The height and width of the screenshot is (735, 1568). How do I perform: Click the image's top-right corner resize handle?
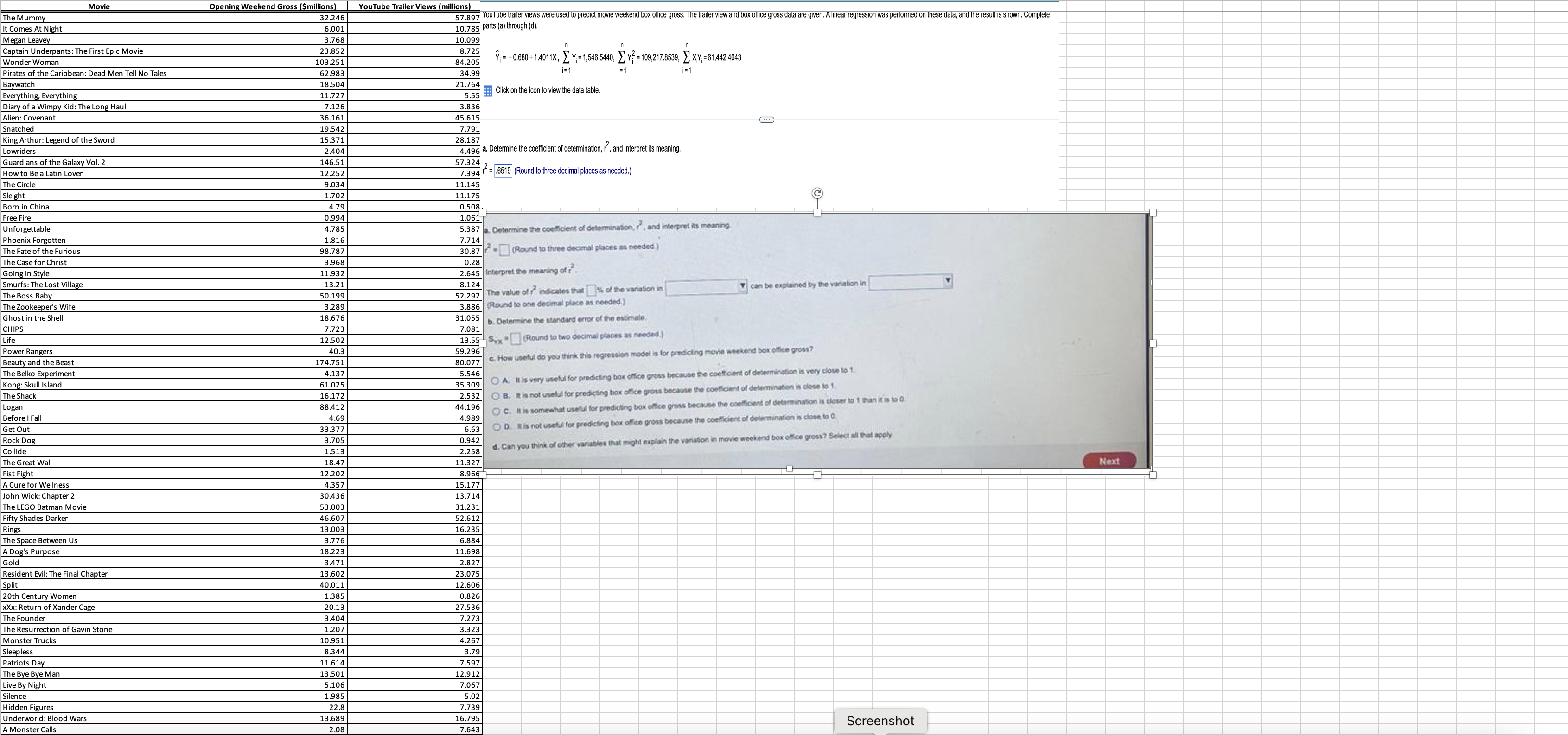click(x=1152, y=213)
